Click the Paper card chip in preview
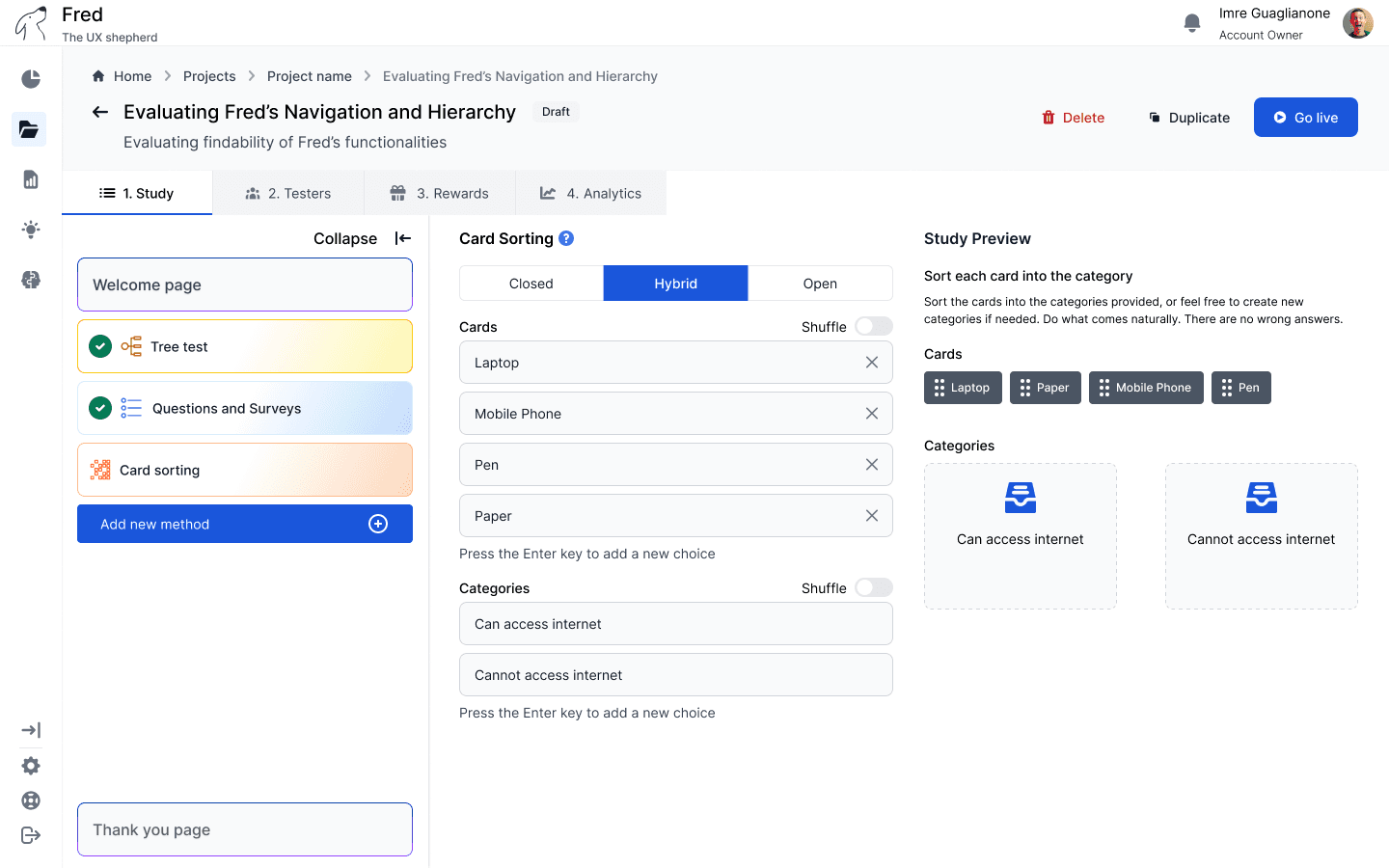The image size is (1389, 868). [x=1046, y=388]
